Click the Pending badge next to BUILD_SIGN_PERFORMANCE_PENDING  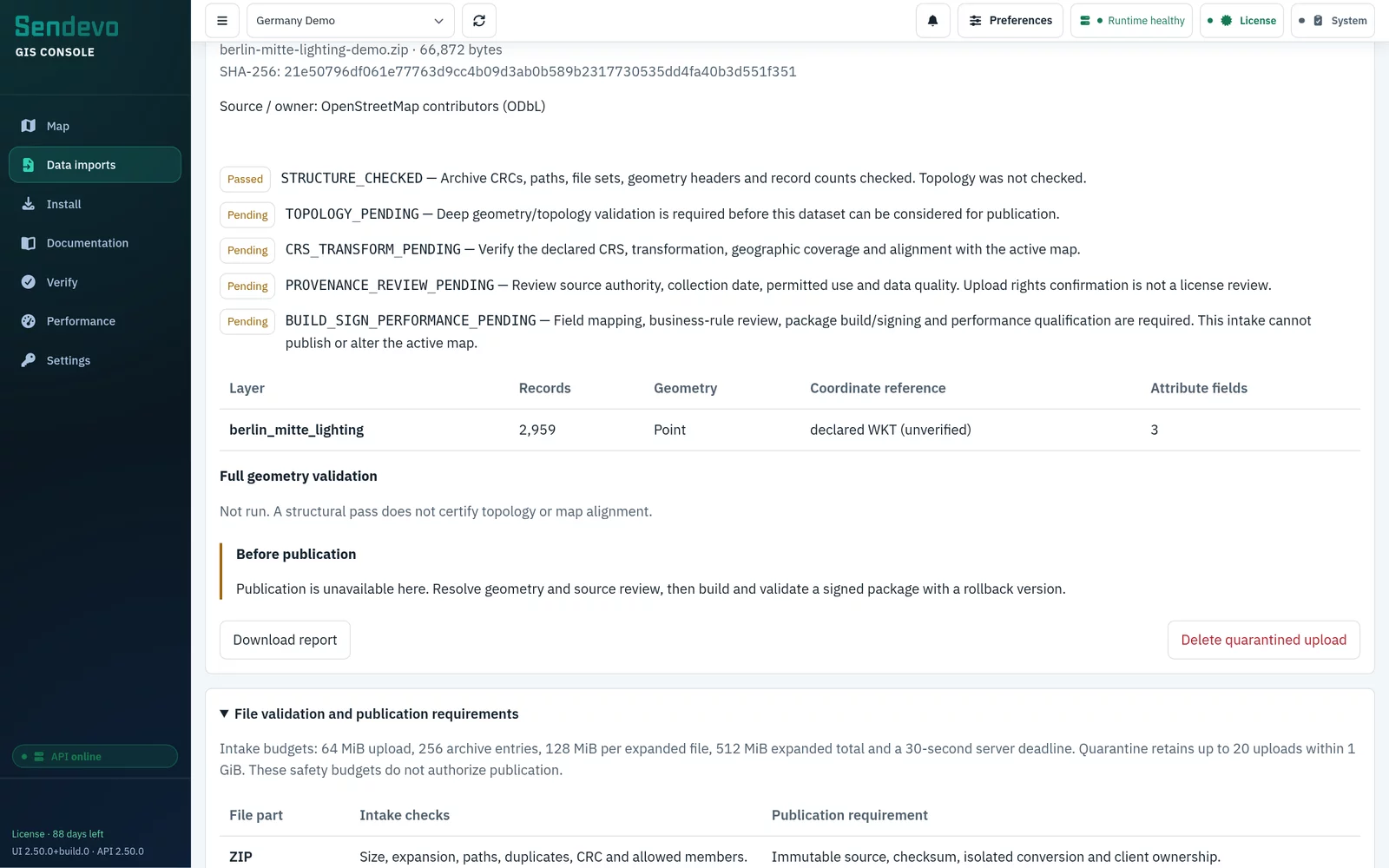point(247,321)
